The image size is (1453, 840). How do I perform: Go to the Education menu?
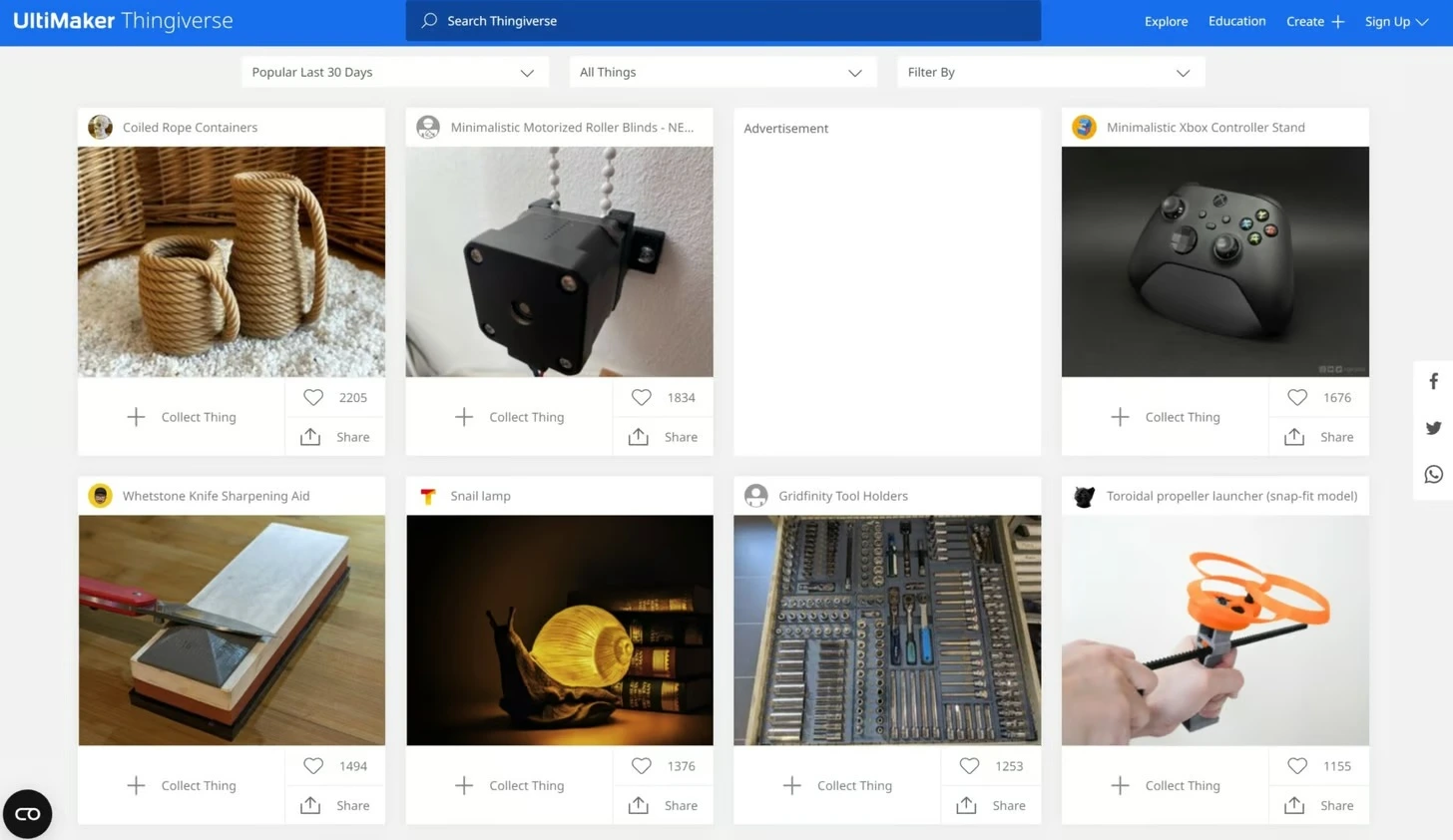click(1236, 21)
